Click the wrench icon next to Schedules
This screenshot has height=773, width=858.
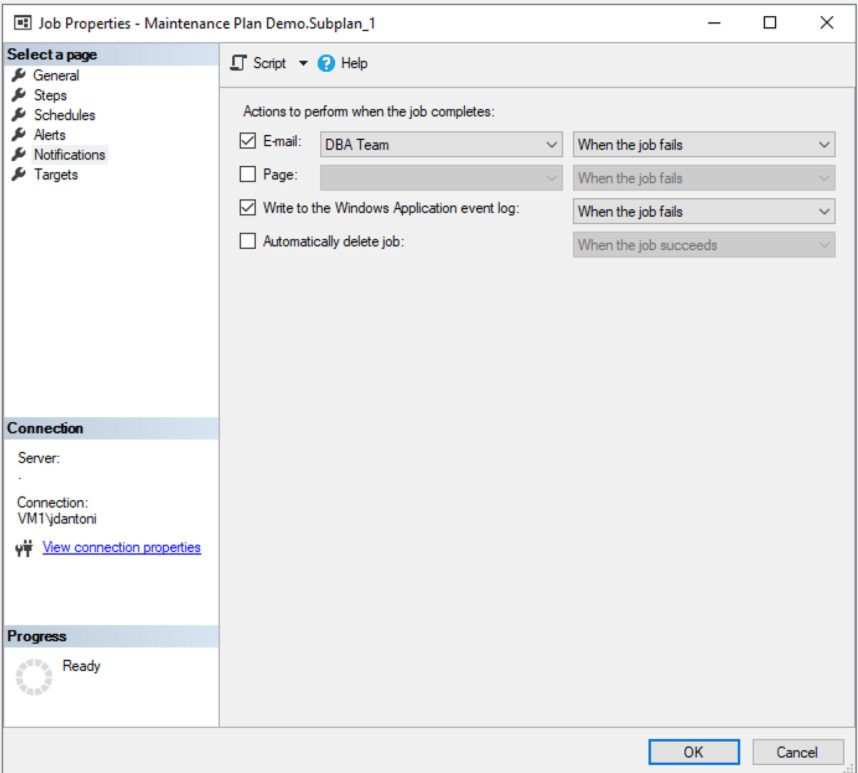point(18,115)
